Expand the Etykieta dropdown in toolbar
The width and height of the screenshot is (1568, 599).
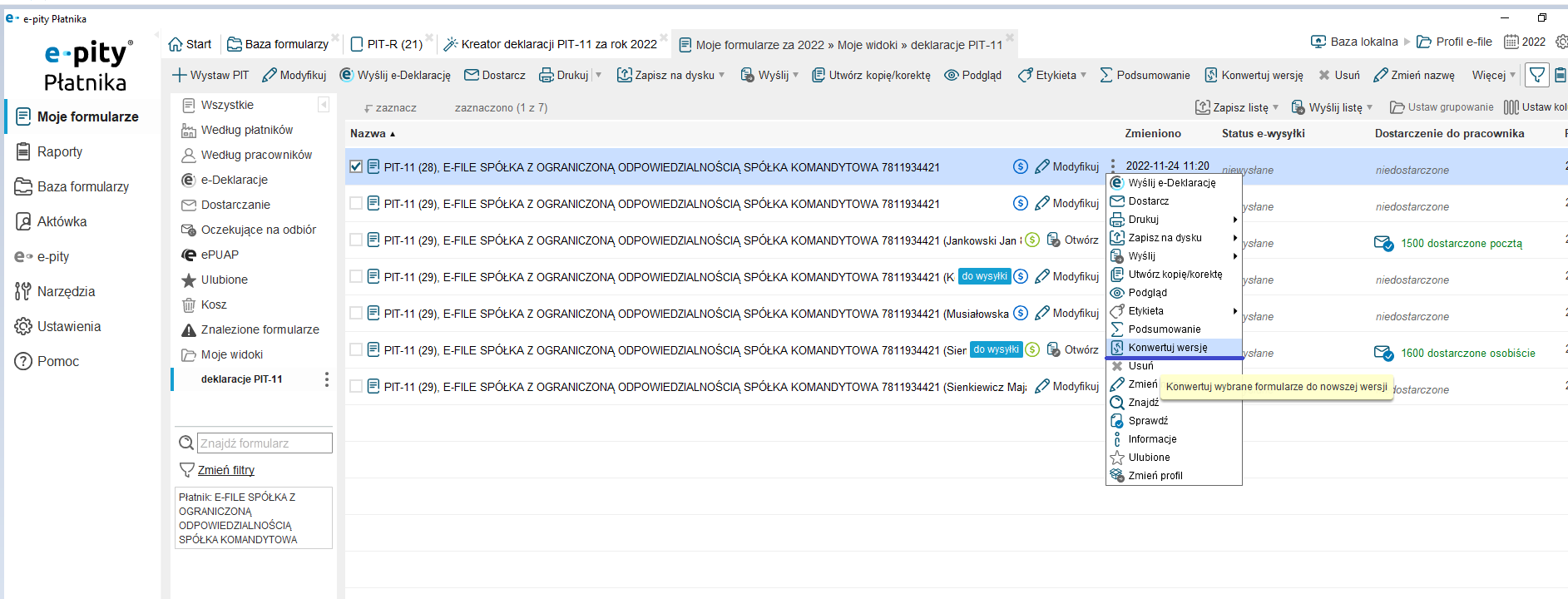[1083, 75]
